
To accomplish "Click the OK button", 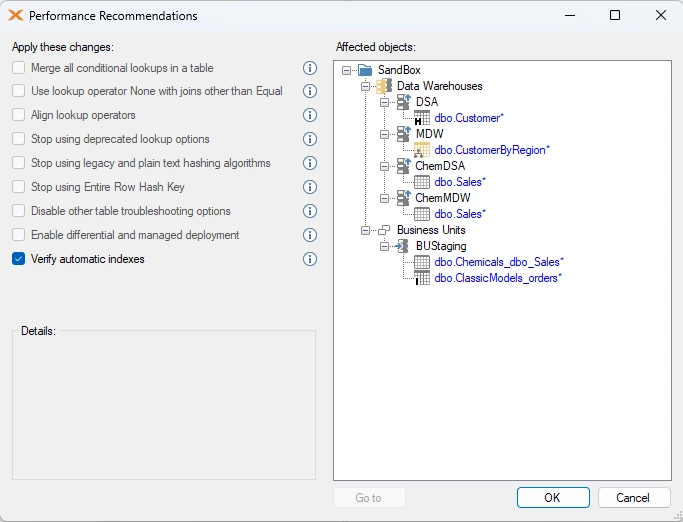I will point(553,498).
